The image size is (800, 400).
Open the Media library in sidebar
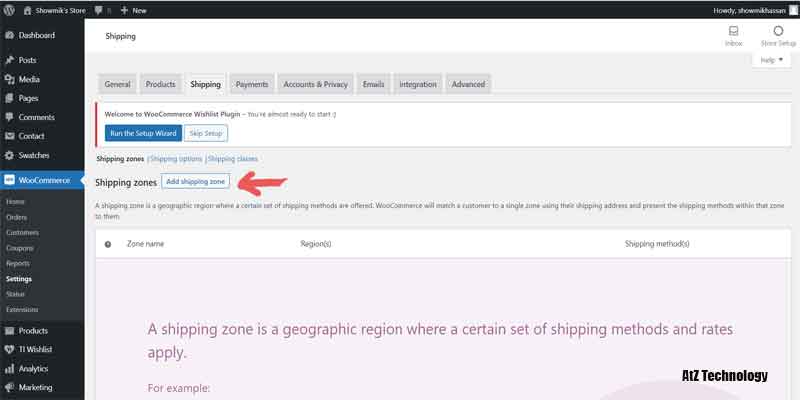(x=29, y=79)
